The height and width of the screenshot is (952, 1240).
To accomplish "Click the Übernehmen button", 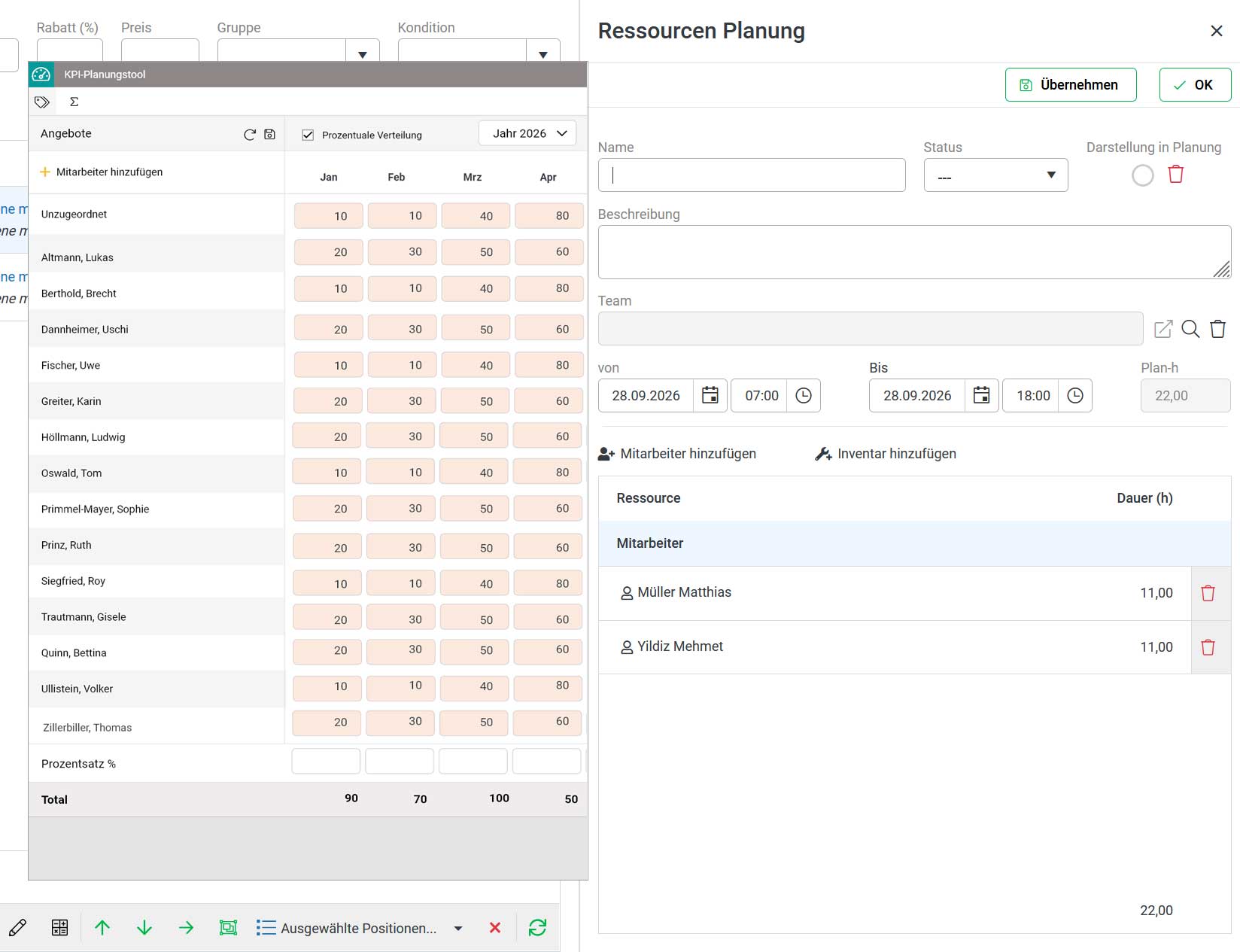I will point(1071,85).
